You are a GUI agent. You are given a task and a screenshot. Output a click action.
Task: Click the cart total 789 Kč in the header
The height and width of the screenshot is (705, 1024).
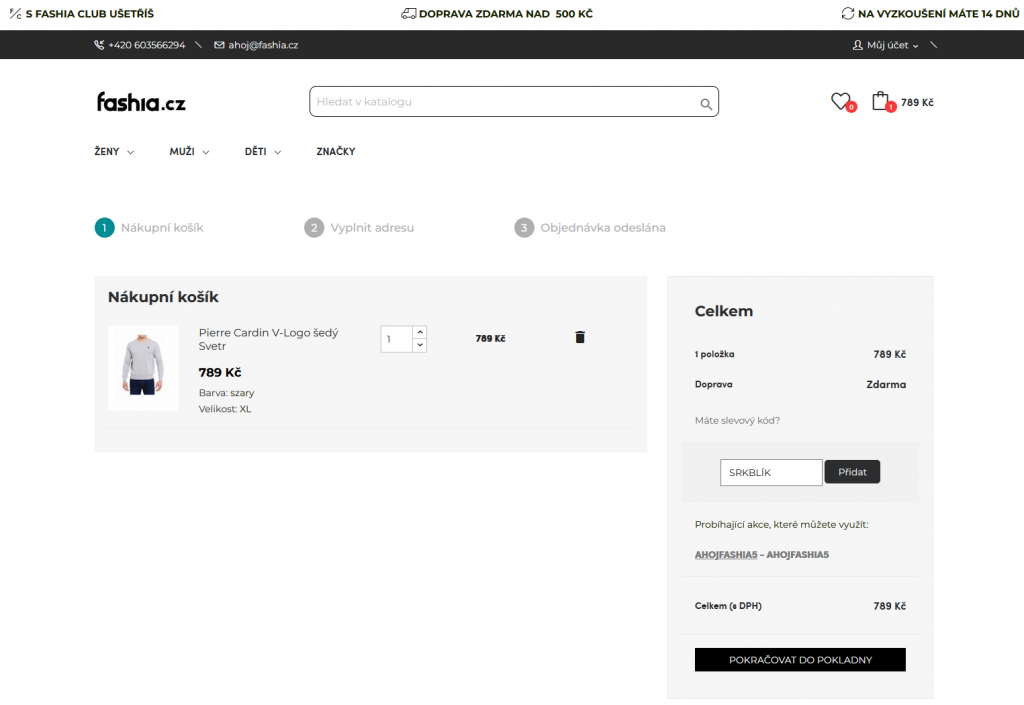[917, 102]
